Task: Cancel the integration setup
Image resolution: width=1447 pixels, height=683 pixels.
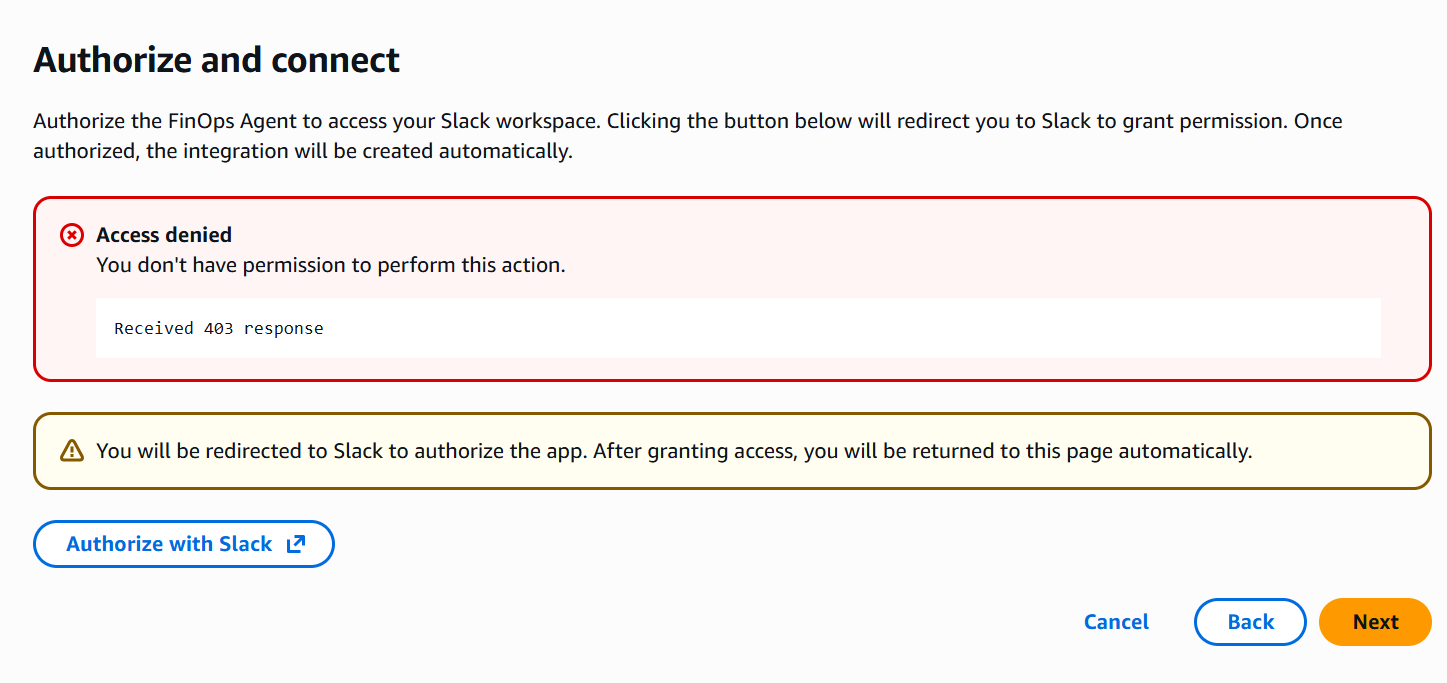Action: (x=1116, y=622)
